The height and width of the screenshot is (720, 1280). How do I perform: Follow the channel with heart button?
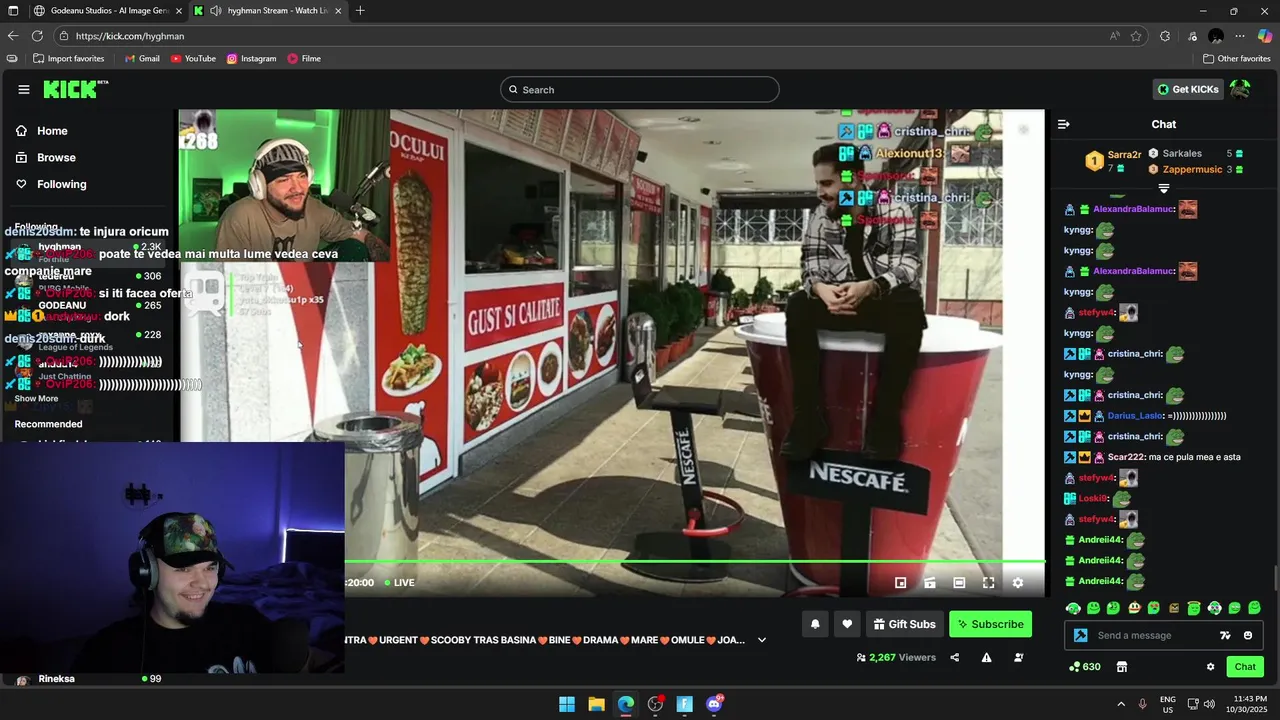tap(847, 624)
